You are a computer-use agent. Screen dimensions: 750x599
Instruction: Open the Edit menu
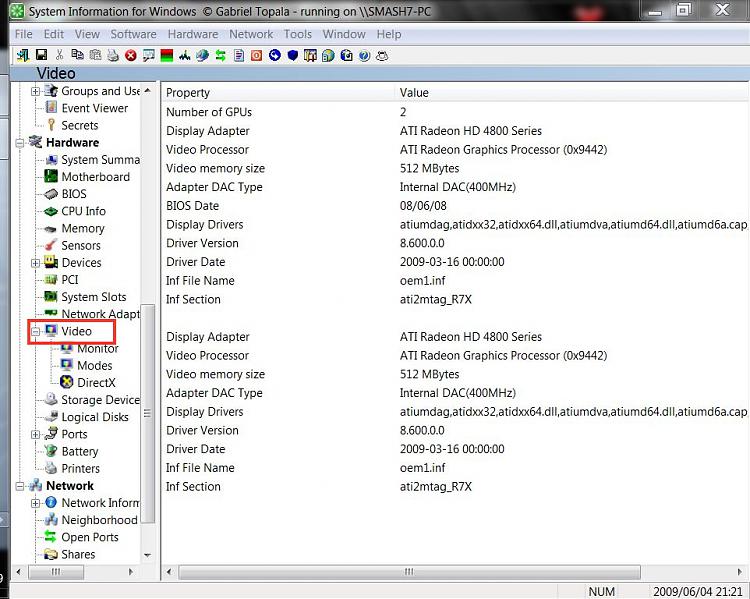coord(54,34)
